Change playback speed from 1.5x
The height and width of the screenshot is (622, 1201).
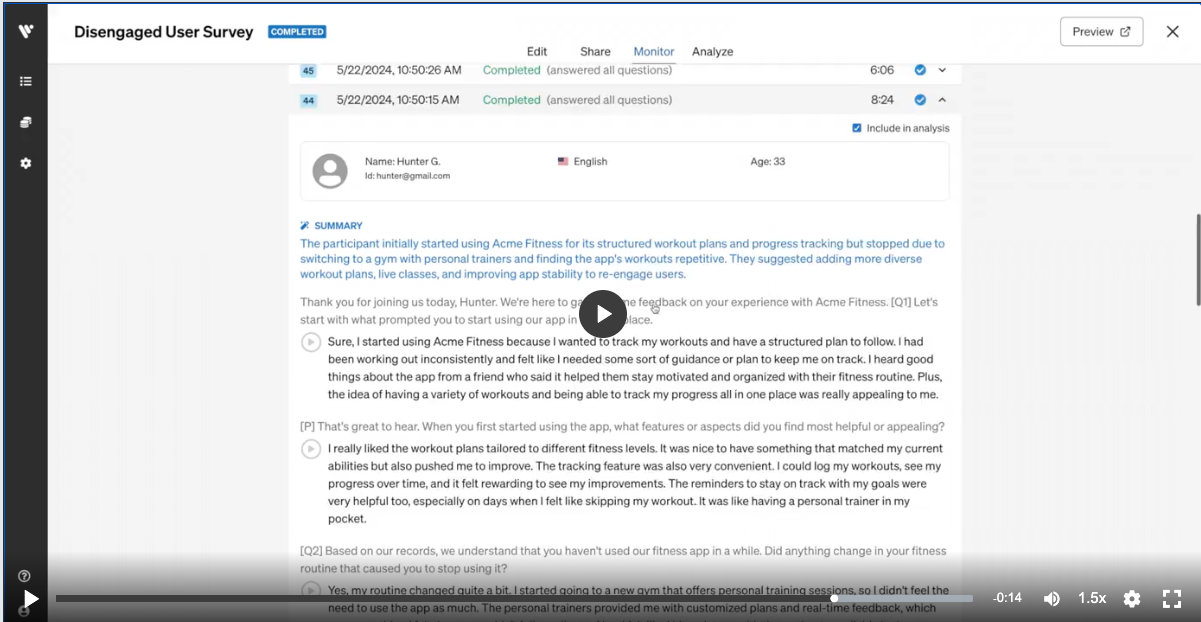pos(1092,598)
